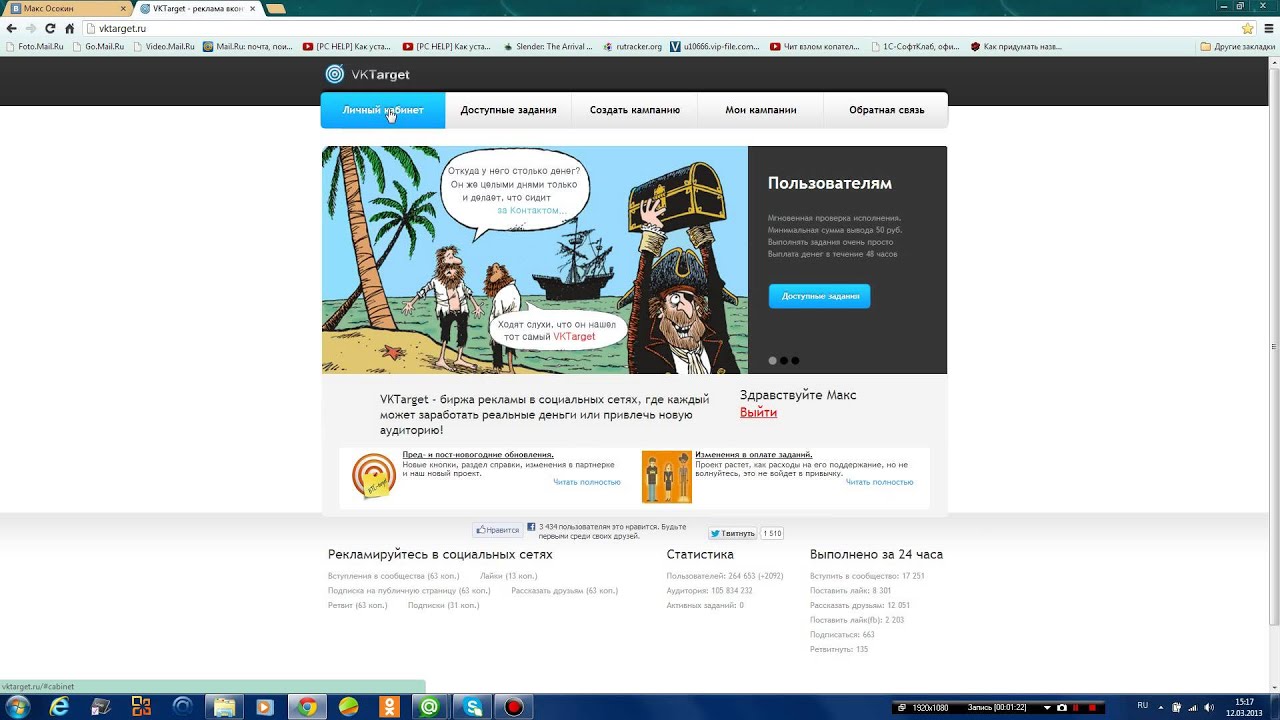The width and height of the screenshot is (1280, 720).
Task: Click the two-people news thumbnail
Action: coord(666,477)
